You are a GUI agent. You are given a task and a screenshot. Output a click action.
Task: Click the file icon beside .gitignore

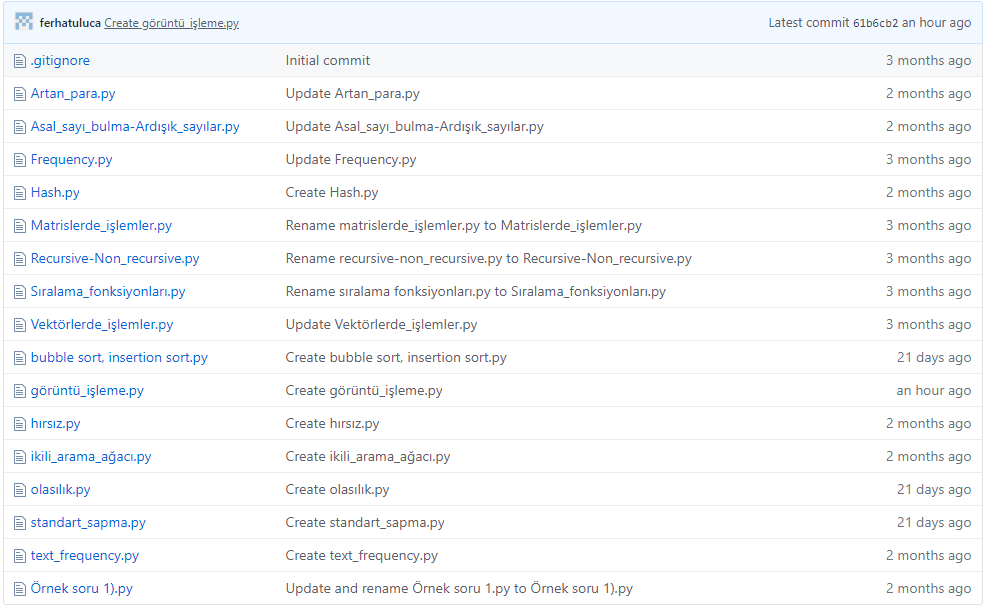tap(19, 60)
